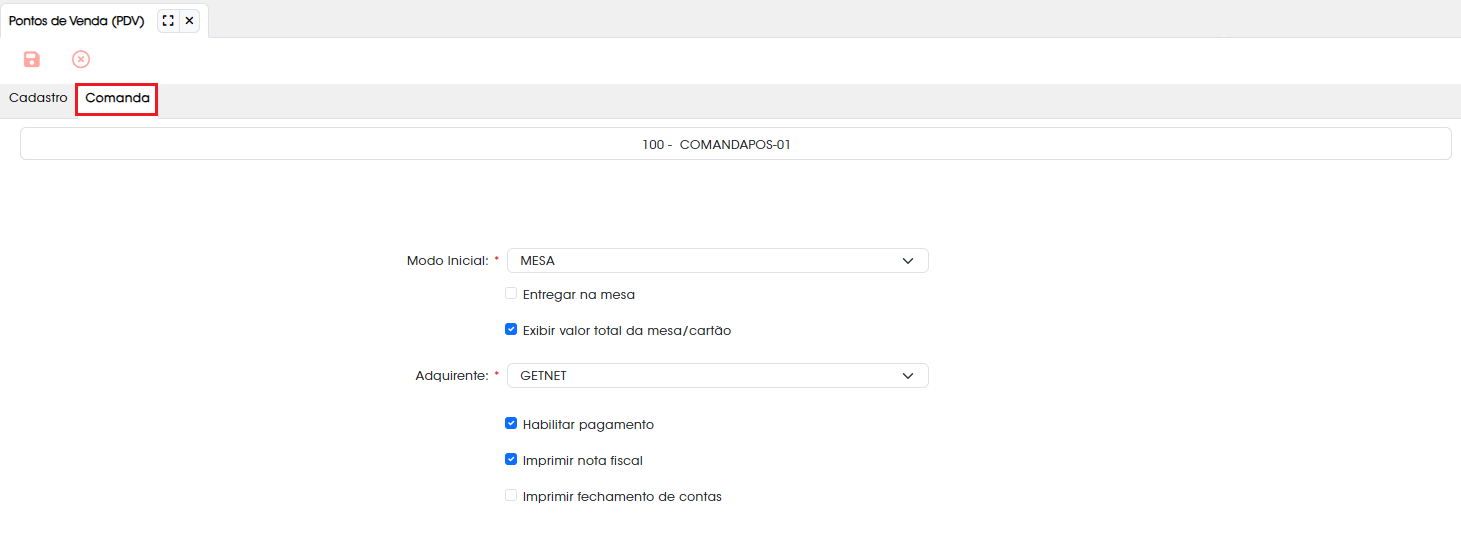Viewport: 1461px width, 558px height.
Task: Click the Adquirente label
Action: point(451,376)
